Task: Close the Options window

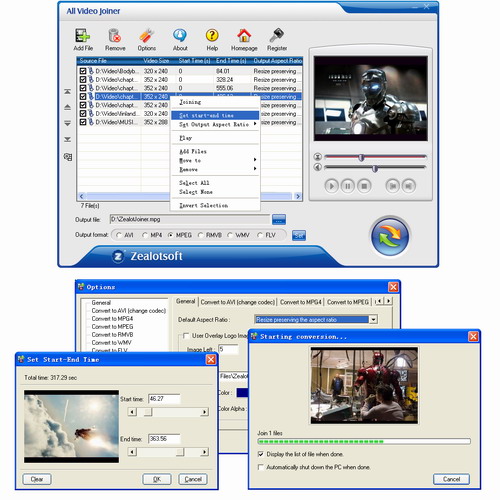Action: pyautogui.click(x=393, y=287)
